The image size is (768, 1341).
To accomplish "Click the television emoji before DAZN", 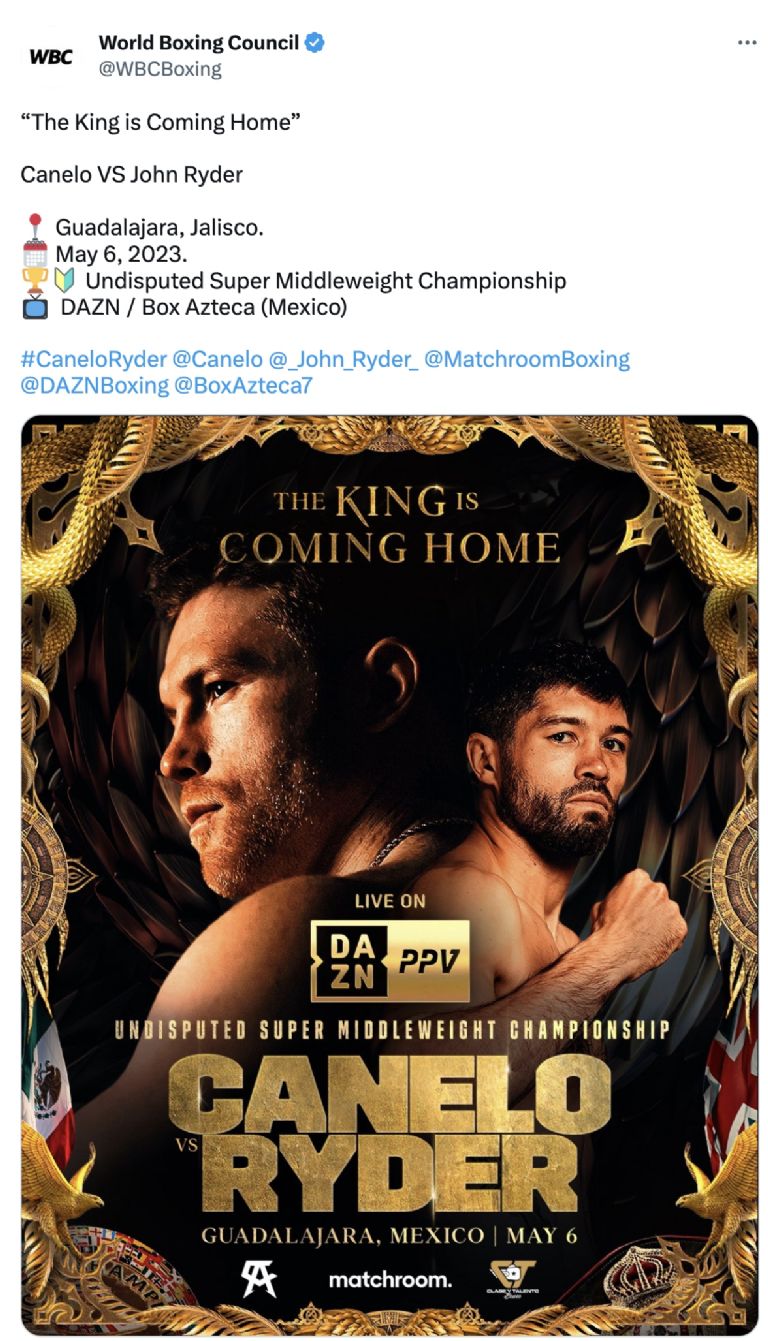I will (x=35, y=307).
